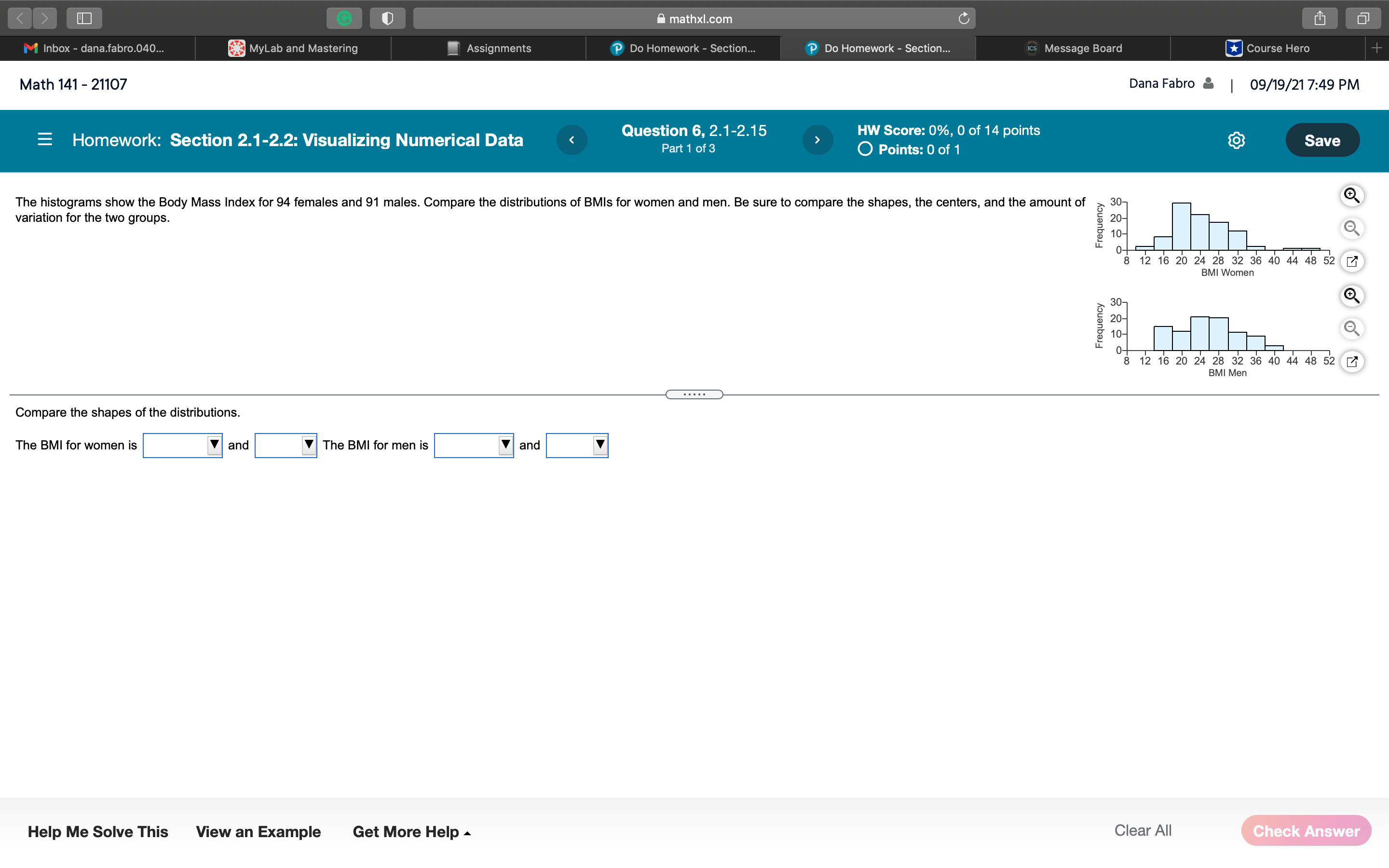This screenshot has width=1389, height=868.
Task: Open the homework settings gear
Action: coord(1236,141)
